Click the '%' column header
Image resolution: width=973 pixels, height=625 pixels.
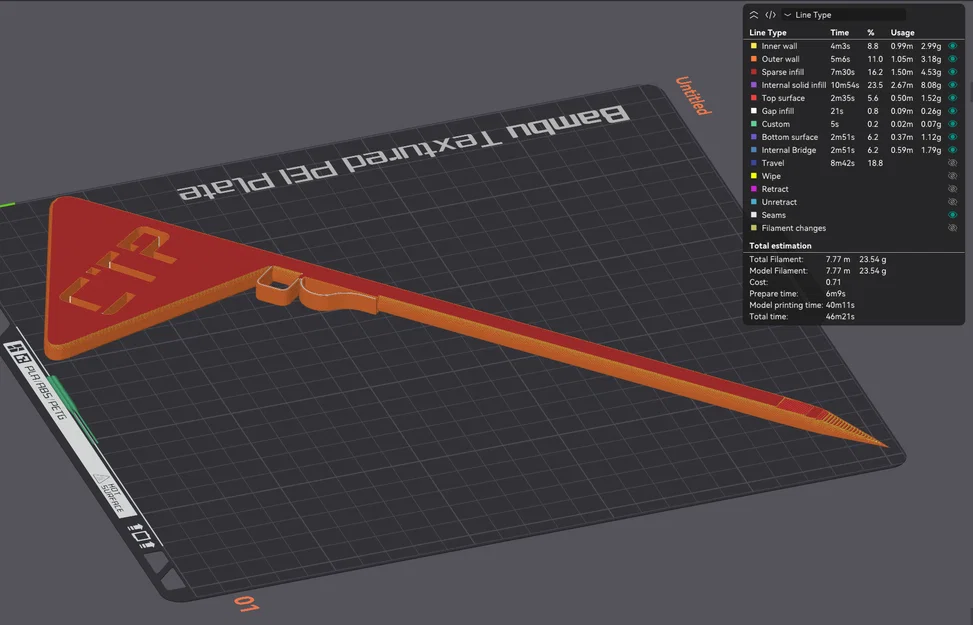point(871,32)
